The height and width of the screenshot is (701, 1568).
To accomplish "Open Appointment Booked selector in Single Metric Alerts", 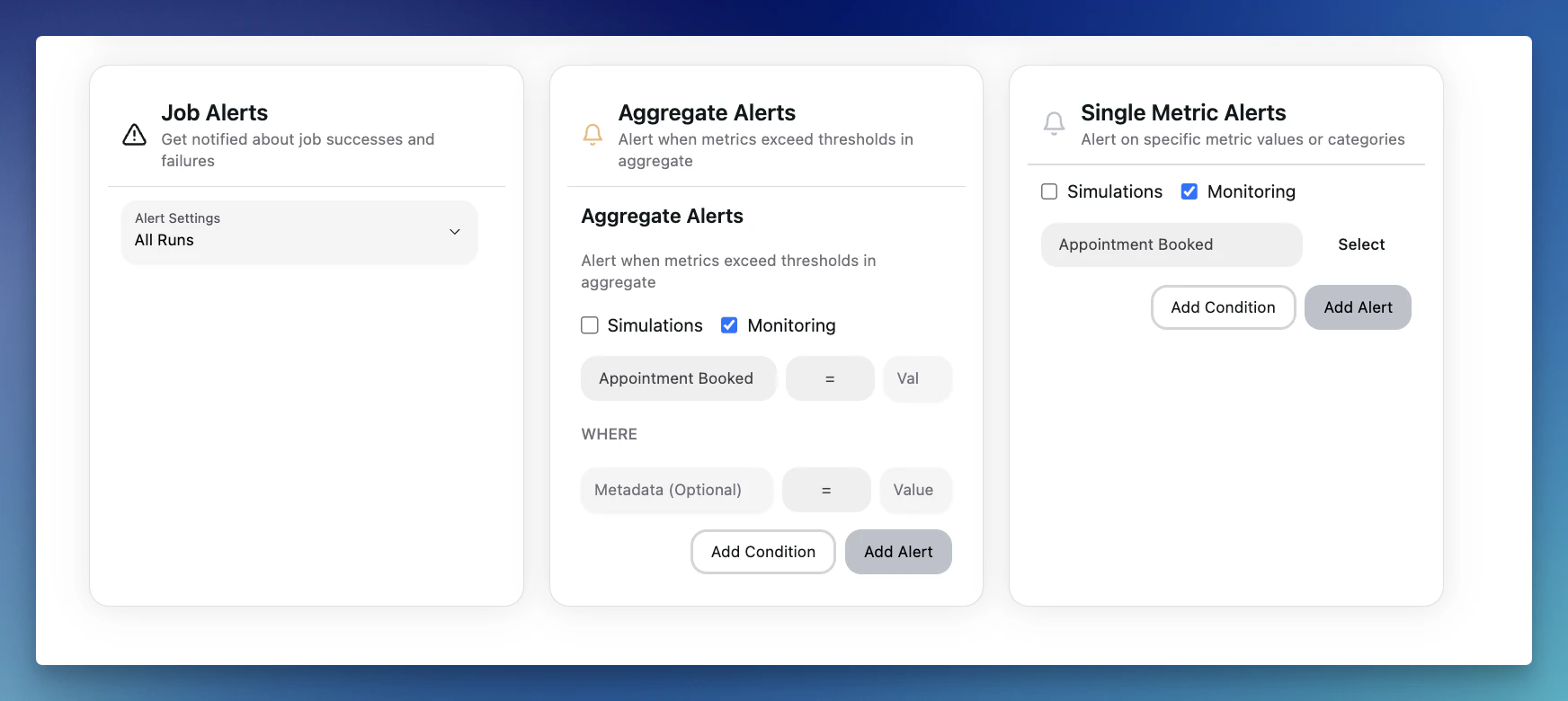I will click(1172, 244).
